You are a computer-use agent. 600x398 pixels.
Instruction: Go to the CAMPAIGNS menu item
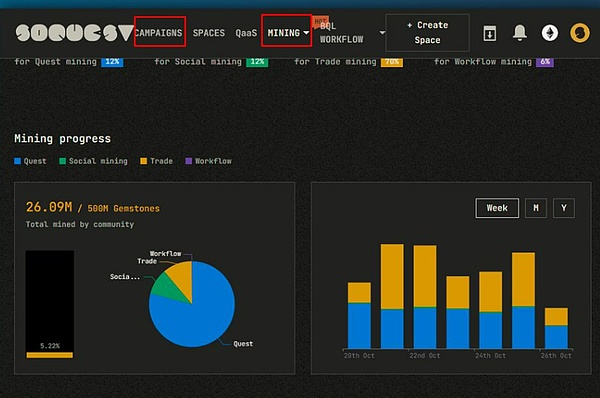point(159,33)
